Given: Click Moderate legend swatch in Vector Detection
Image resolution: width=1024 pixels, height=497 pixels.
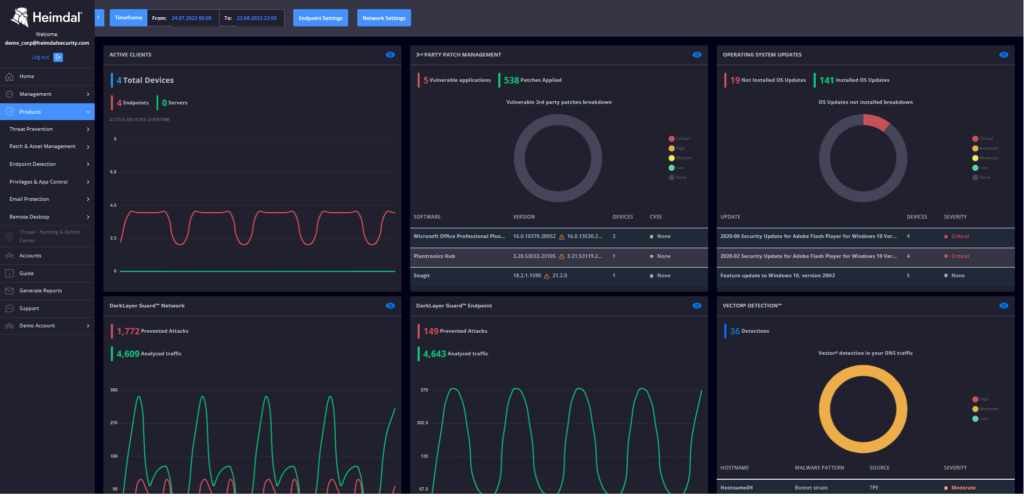Looking at the screenshot, I should [976, 409].
